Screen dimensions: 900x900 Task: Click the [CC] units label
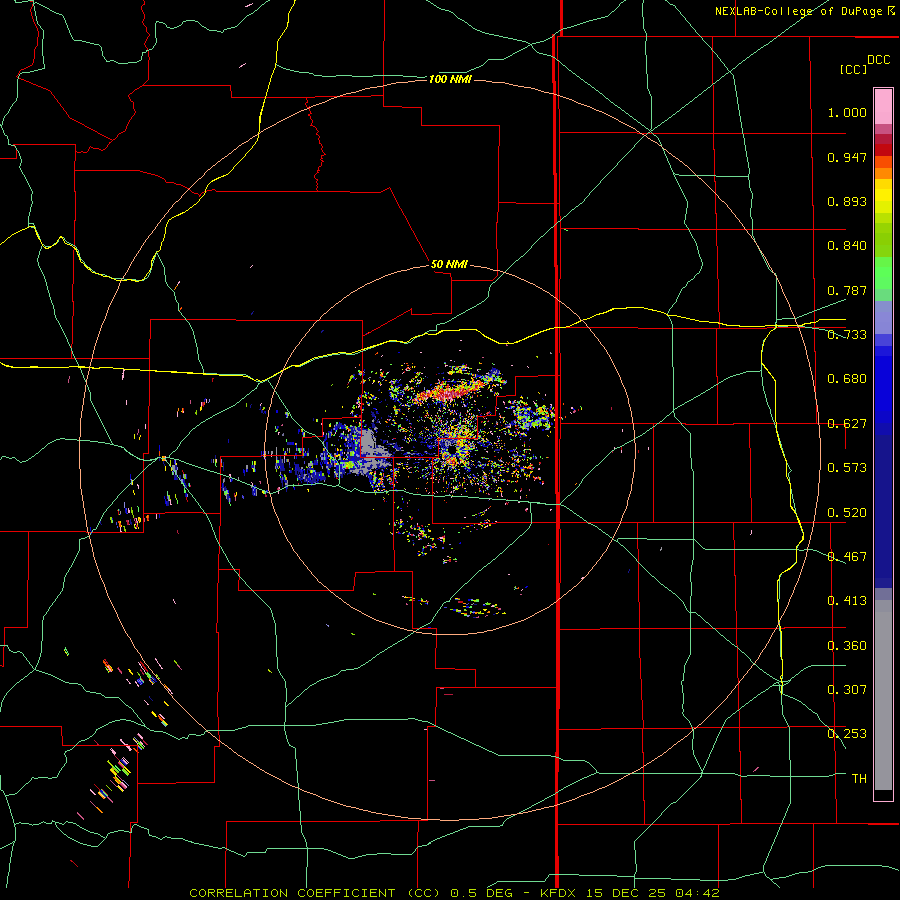(x=853, y=69)
